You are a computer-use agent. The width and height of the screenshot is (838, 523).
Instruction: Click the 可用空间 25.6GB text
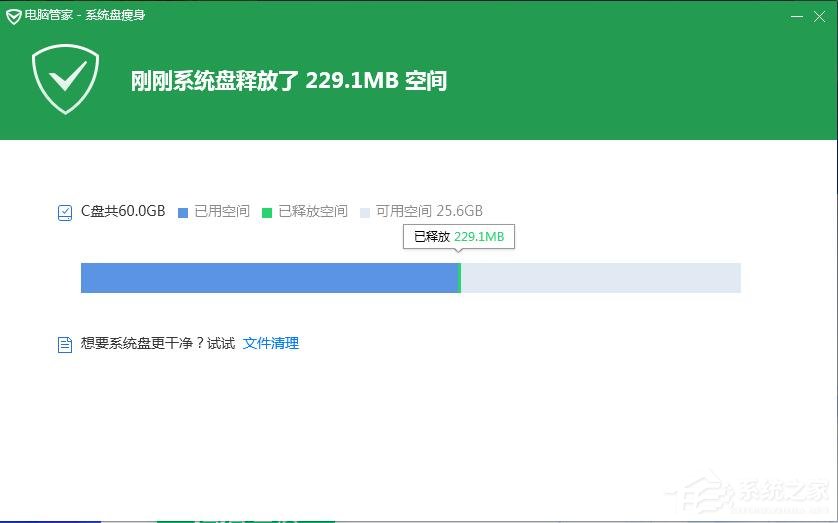(429, 212)
